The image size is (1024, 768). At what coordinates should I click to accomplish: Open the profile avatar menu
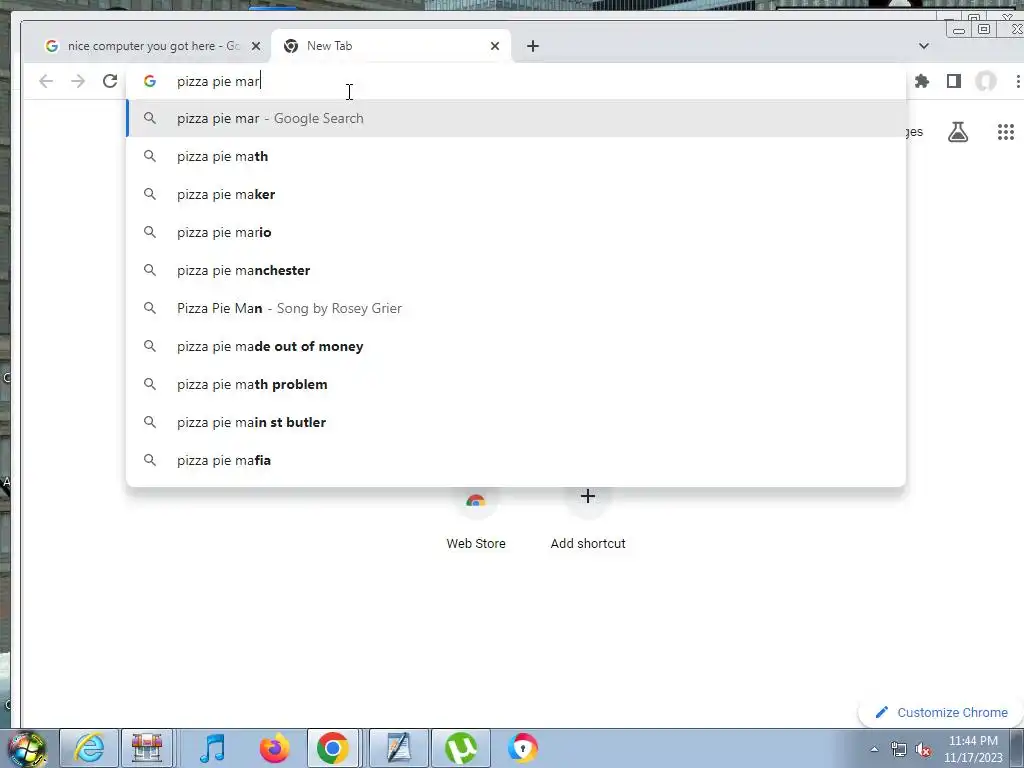tap(985, 81)
